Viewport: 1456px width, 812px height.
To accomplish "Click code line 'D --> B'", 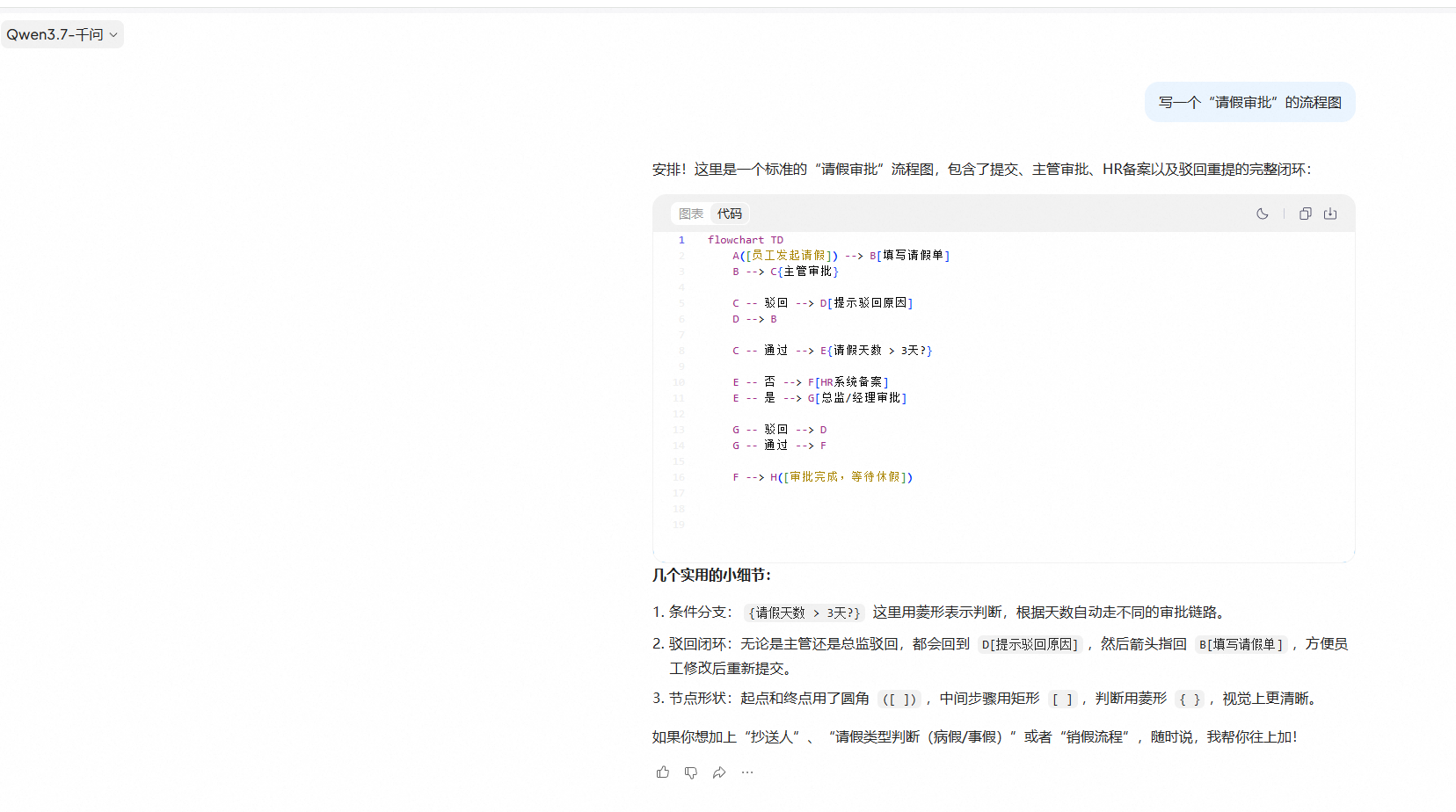I will (x=754, y=319).
